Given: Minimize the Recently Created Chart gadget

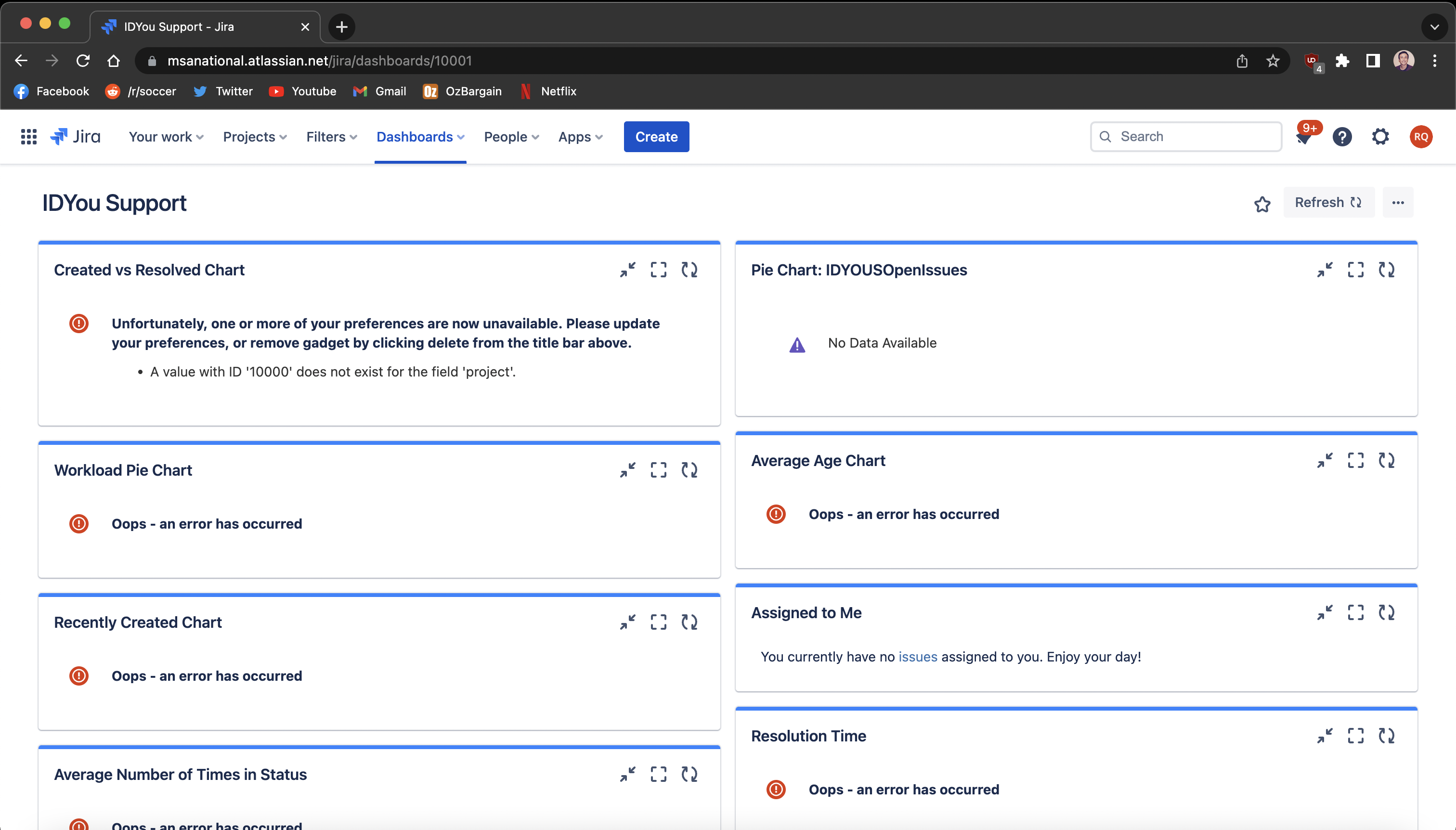Looking at the screenshot, I should click(x=628, y=622).
